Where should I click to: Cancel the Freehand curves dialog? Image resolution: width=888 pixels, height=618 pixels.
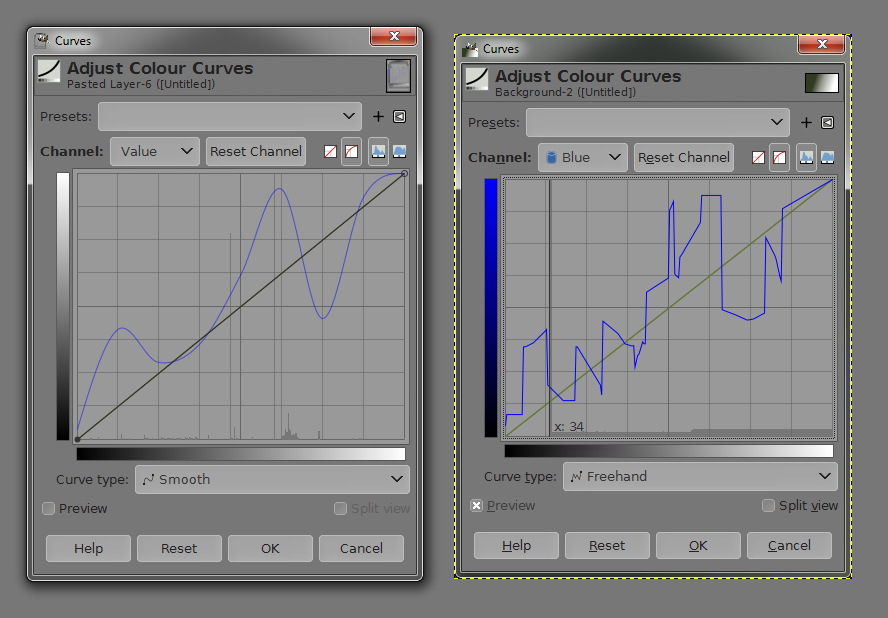pos(789,545)
